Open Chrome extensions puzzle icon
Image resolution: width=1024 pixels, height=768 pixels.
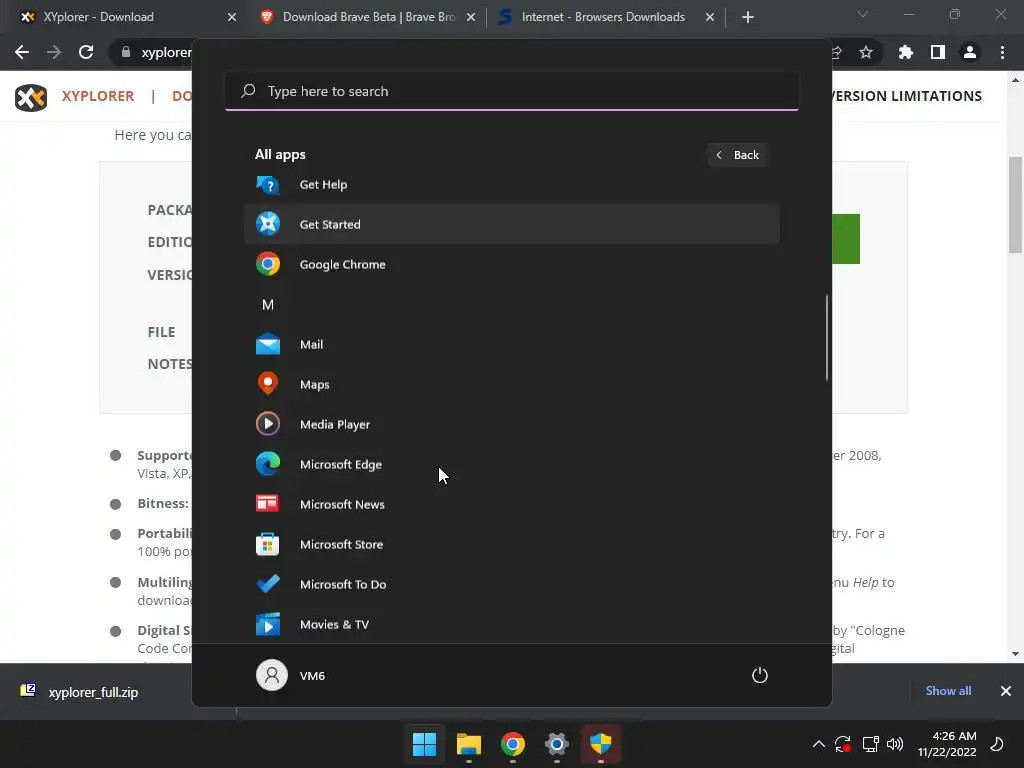pyautogui.click(x=905, y=52)
